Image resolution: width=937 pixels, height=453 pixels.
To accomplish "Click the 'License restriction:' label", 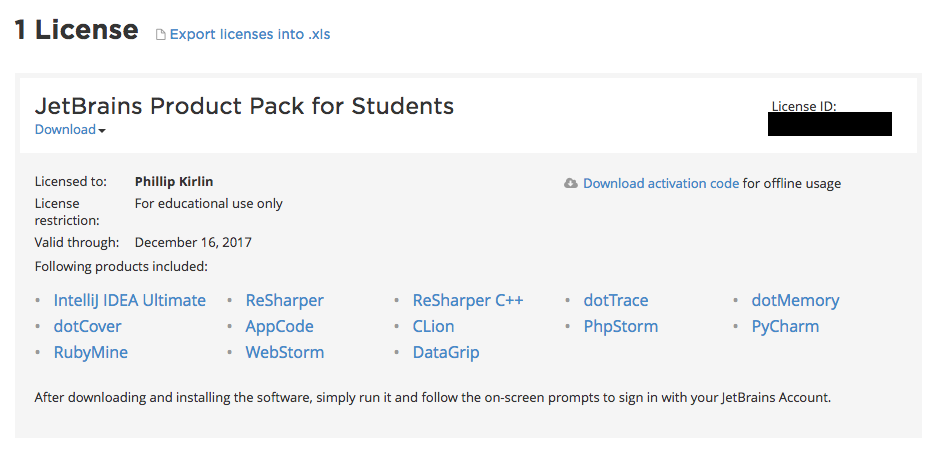I will pos(67,212).
